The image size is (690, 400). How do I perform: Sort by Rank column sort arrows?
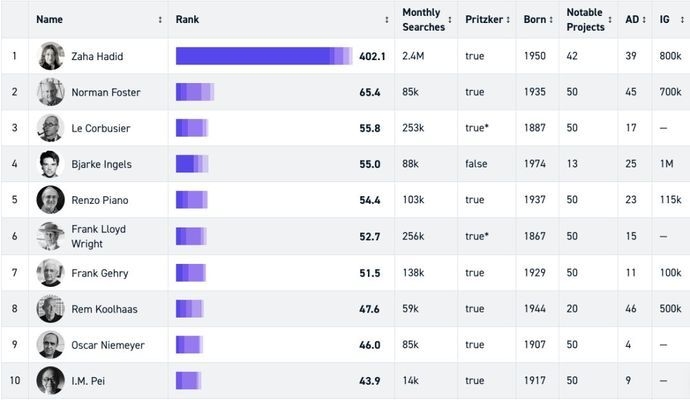[387, 20]
